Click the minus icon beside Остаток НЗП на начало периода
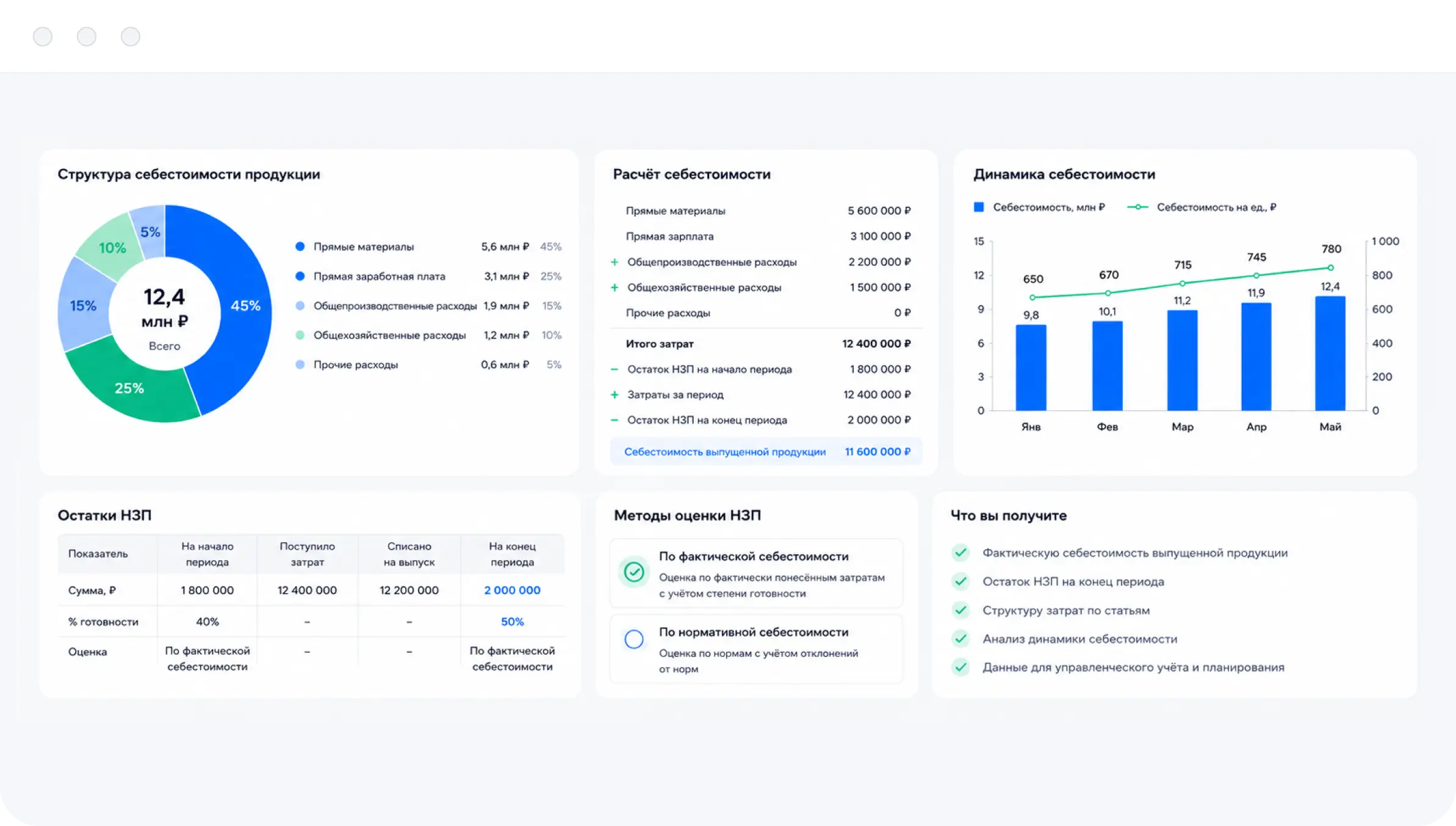The height and width of the screenshot is (826, 1456). point(614,370)
